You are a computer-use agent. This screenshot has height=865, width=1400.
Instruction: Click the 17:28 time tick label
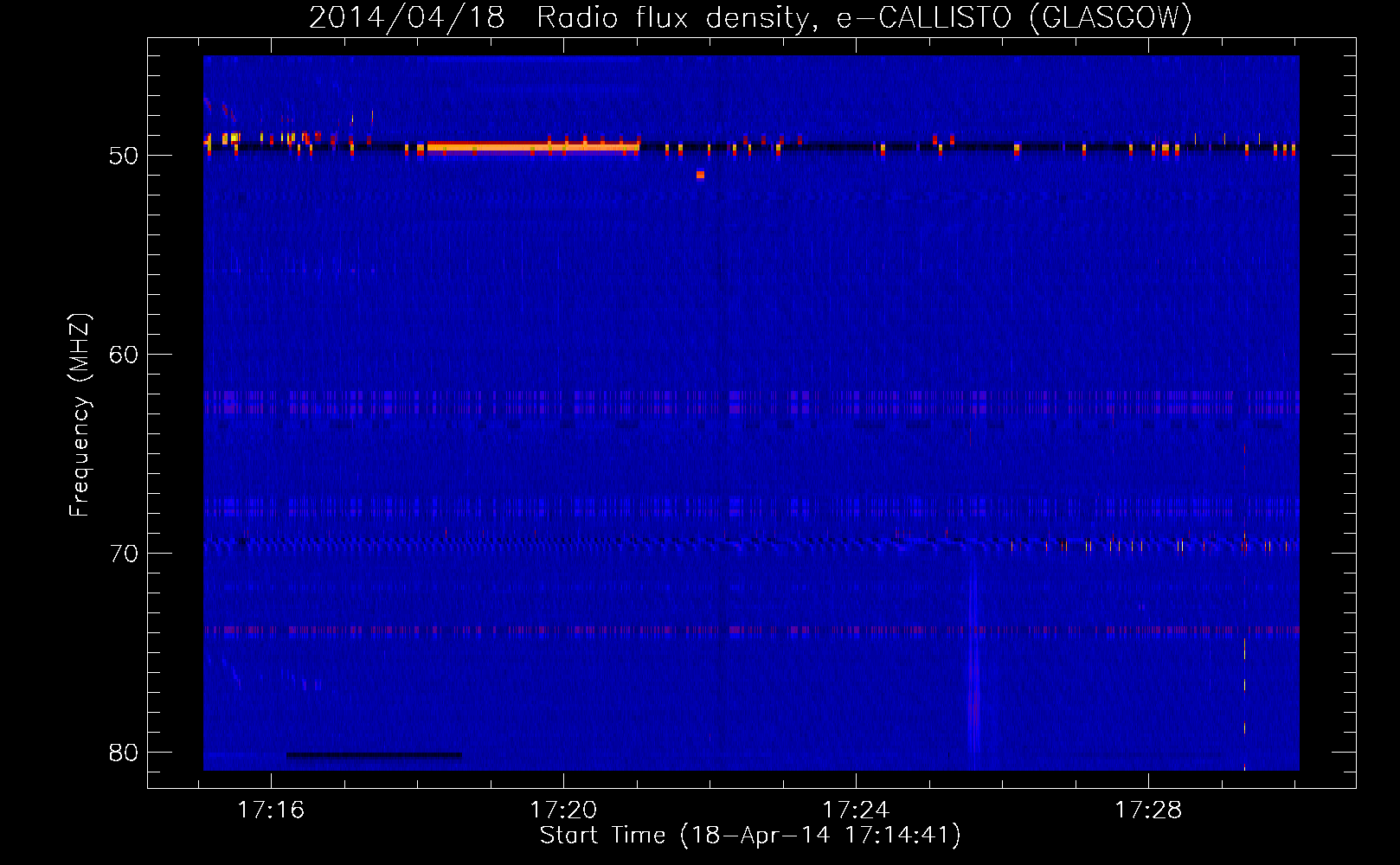tap(1148, 811)
